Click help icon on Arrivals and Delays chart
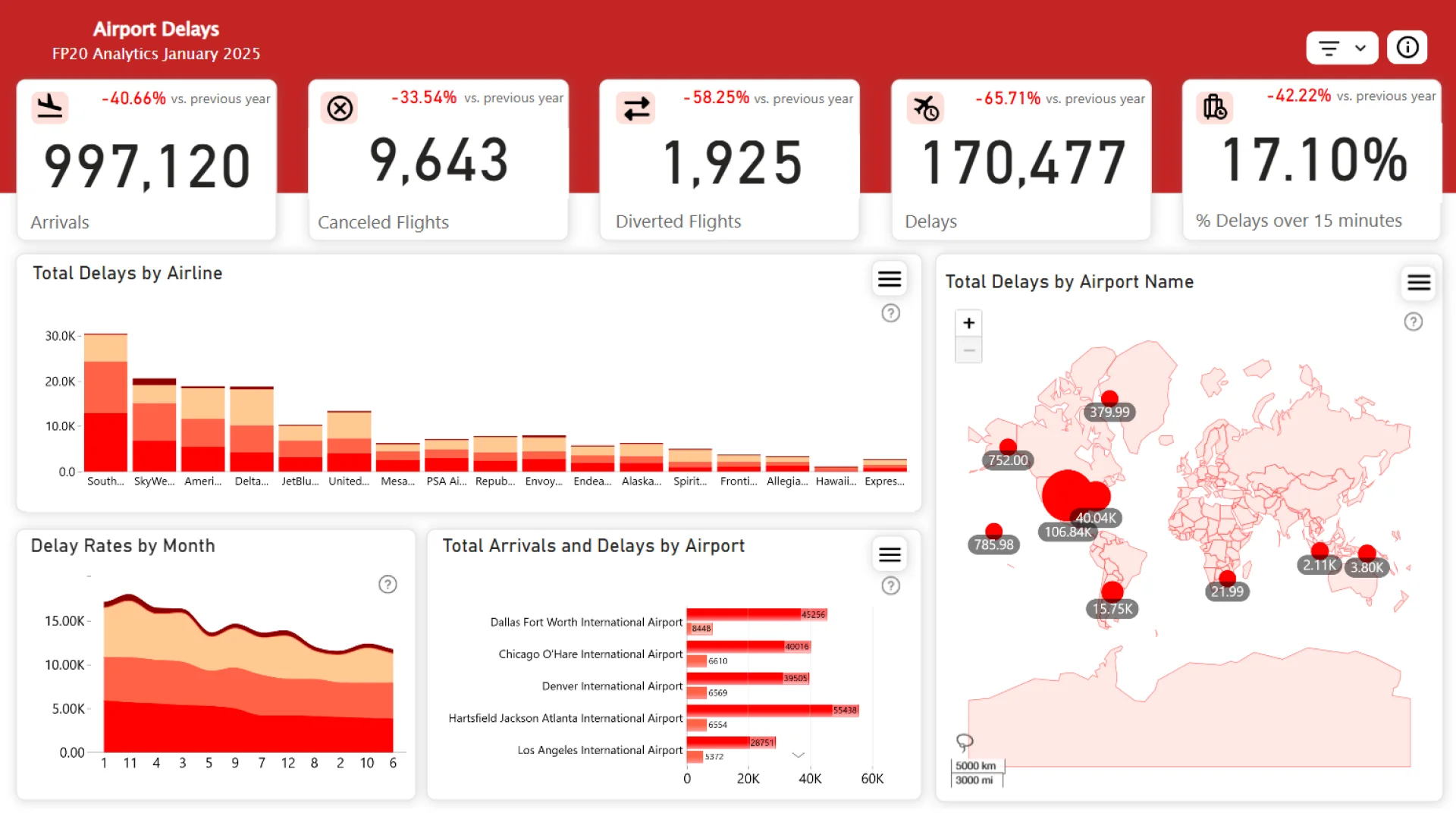Screen dimensions: 1456x819 (x=890, y=586)
